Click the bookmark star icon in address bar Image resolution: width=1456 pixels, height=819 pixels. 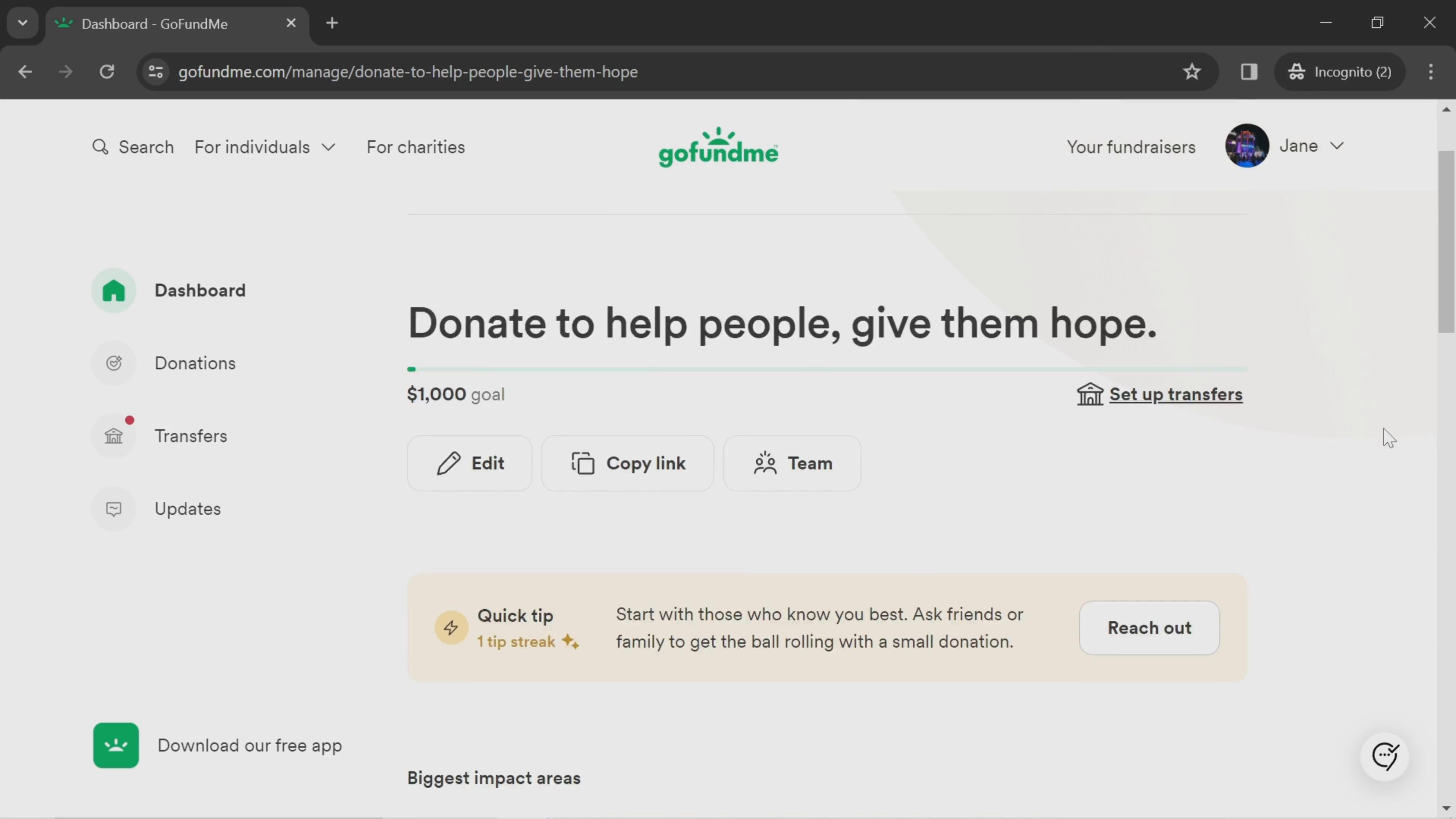click(1192, 71)
